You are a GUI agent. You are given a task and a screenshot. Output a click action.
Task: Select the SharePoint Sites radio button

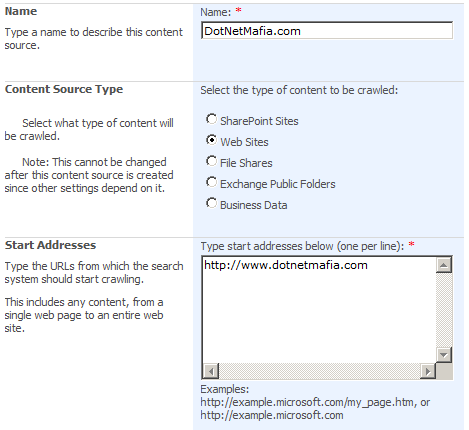[x=211, y=119]
